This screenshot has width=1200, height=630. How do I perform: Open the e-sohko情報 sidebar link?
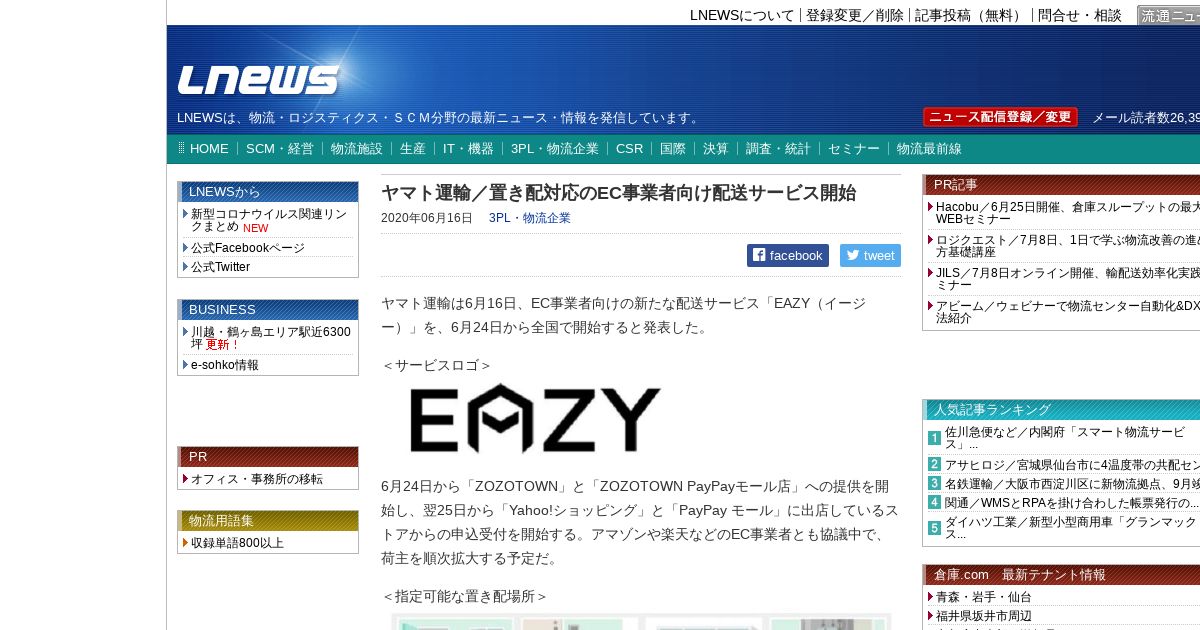coord(225,365)
